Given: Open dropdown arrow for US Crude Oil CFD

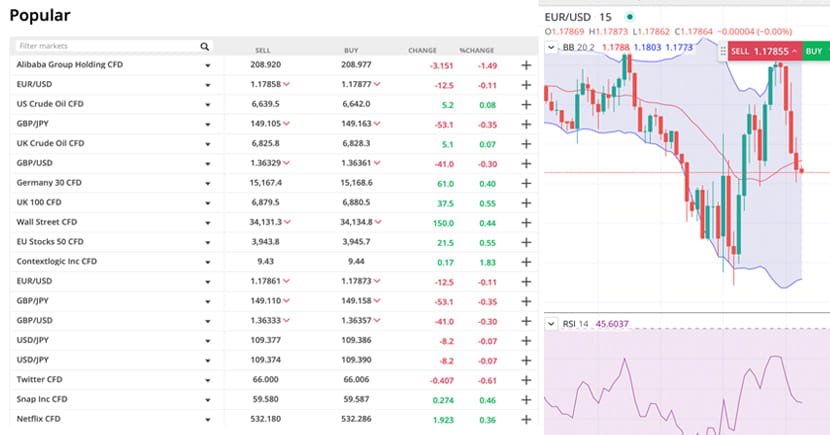Looking at the screenshot, I should tap(208, 105).
